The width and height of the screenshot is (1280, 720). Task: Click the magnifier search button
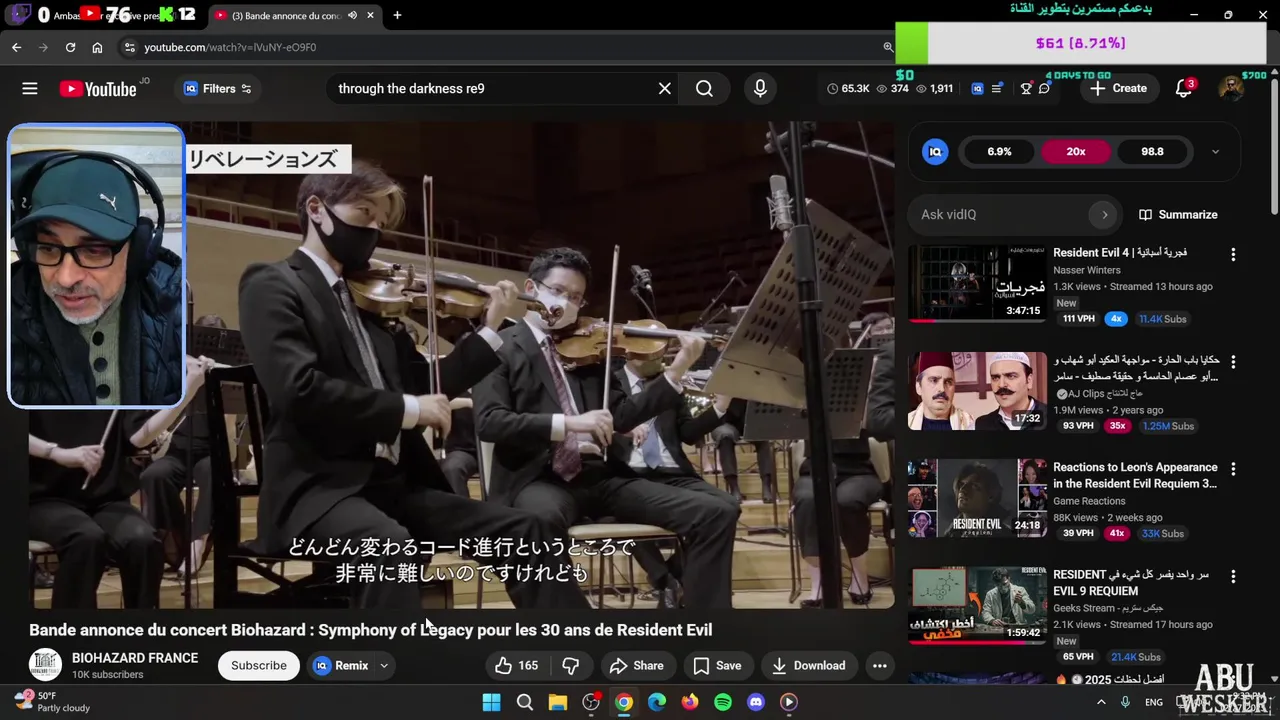coord(705,89)
